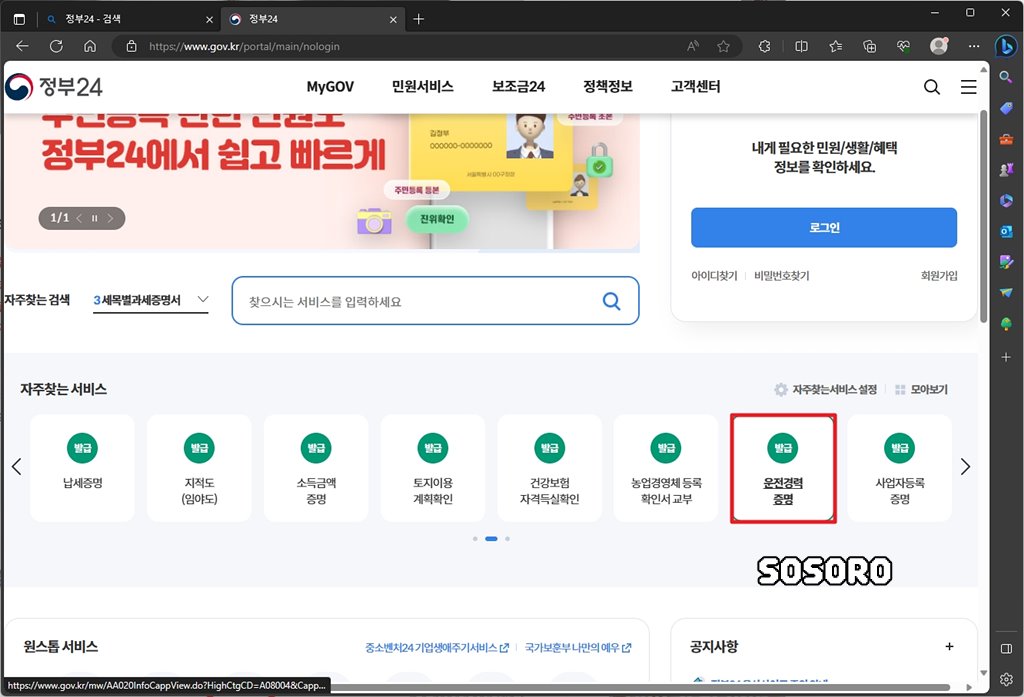Open the sidebar settings gear icon
The height and width of the screenshot is (697, 1024).
tap(1006, 679)
